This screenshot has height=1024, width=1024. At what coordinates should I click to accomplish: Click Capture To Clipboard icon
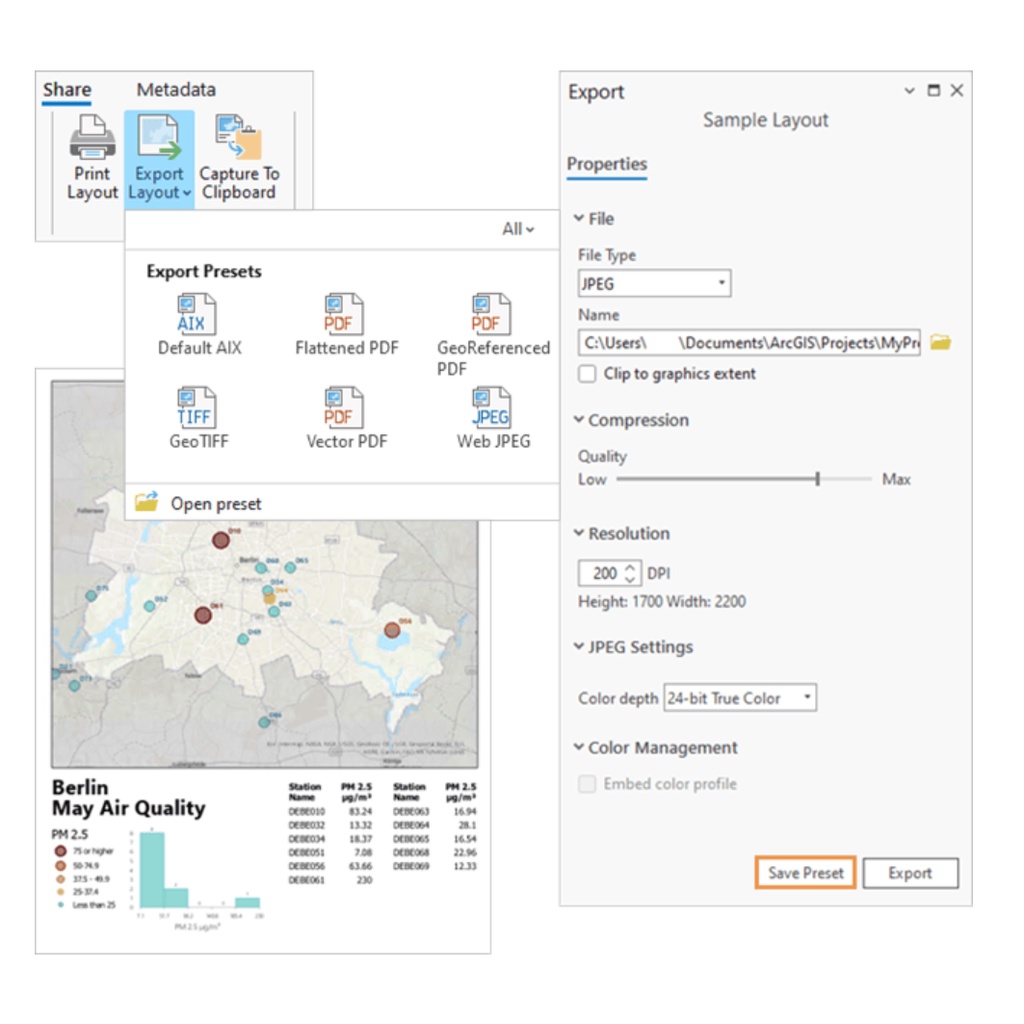tap(238, 138)
